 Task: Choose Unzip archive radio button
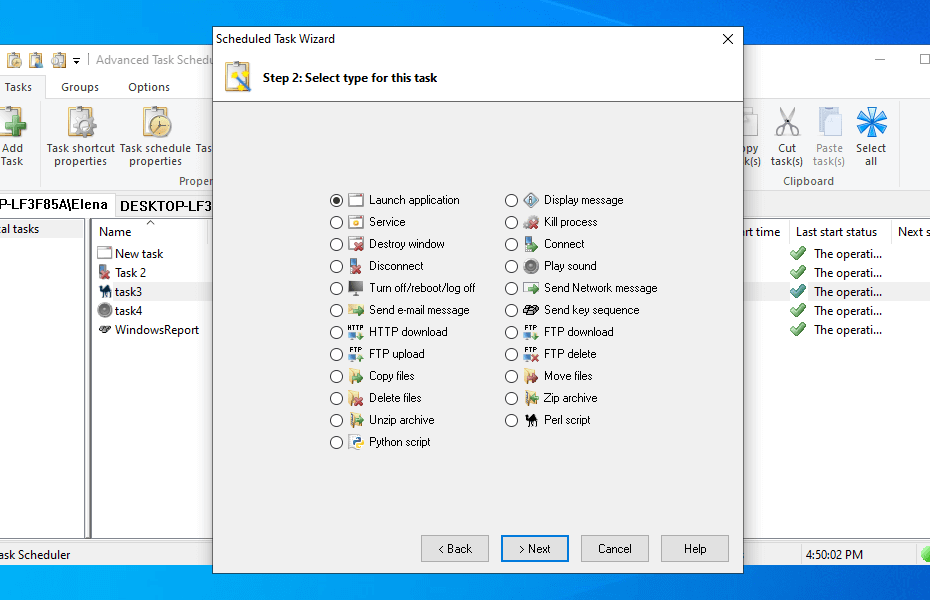click(x=336, y=420)
